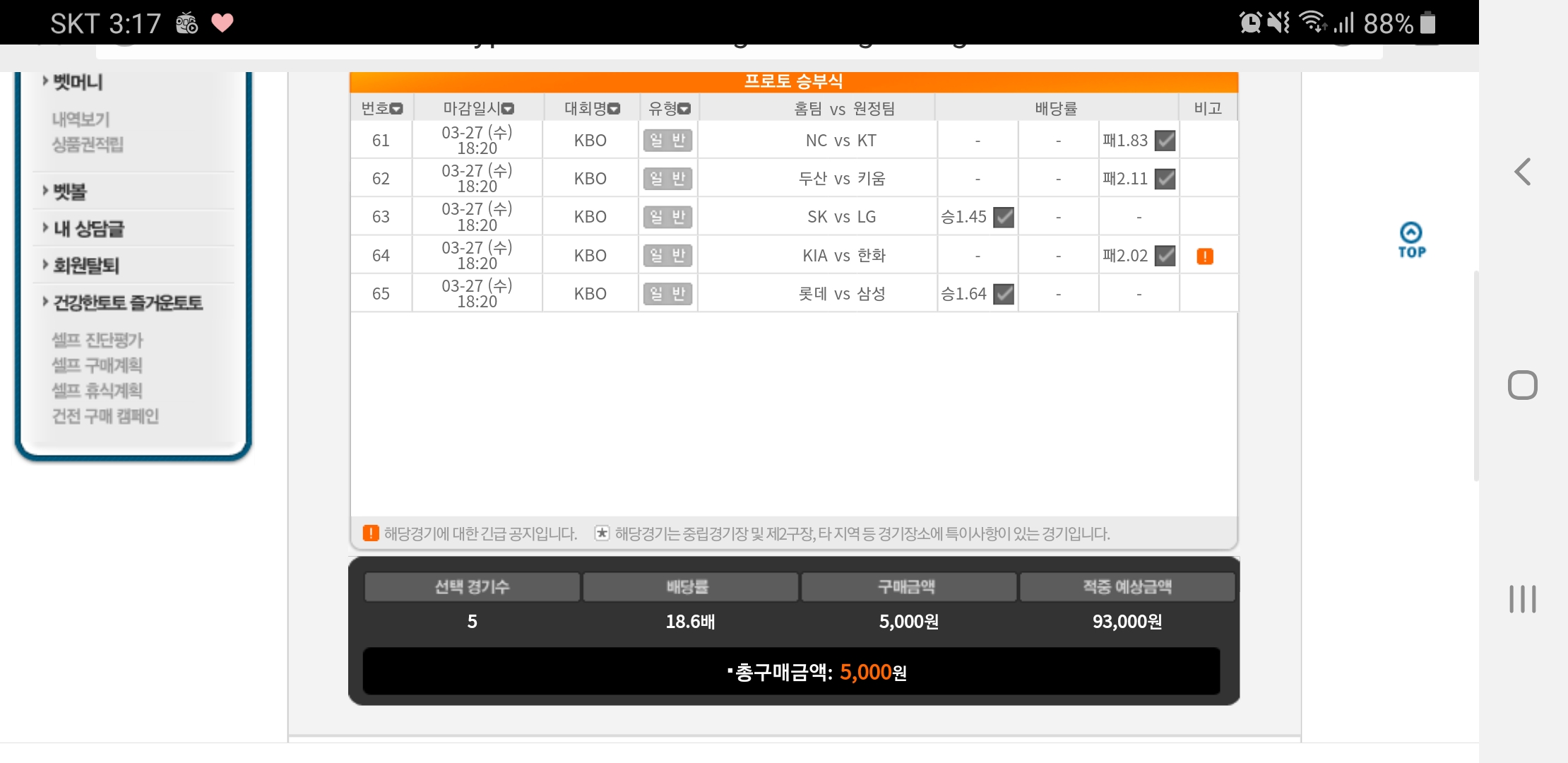Select the SK vs LG match text
This screenshot has width=1568, height=763.
841,217
